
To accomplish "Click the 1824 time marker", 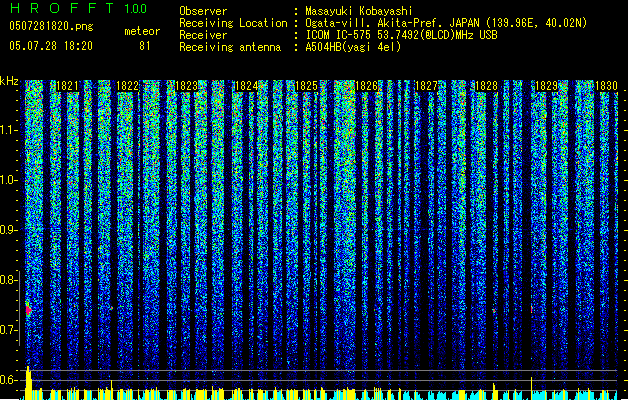I will [247, 86].
